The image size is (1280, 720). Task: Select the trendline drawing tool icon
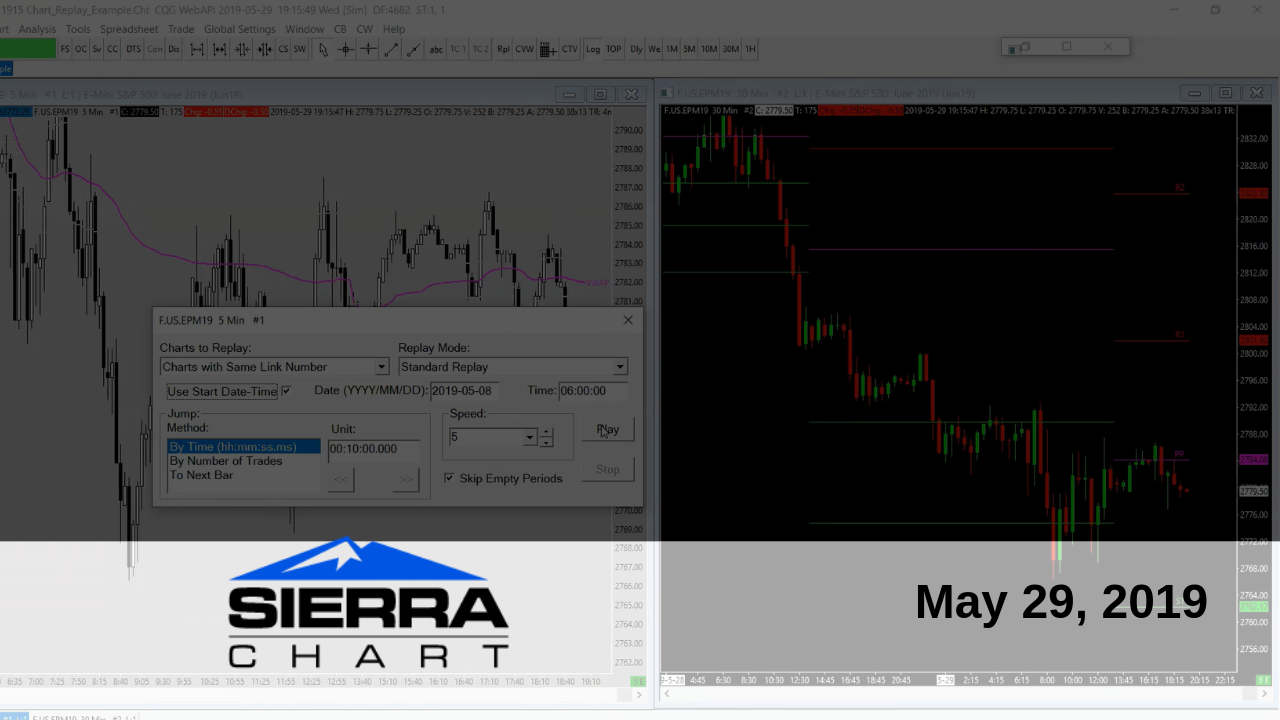pos(390,48)
